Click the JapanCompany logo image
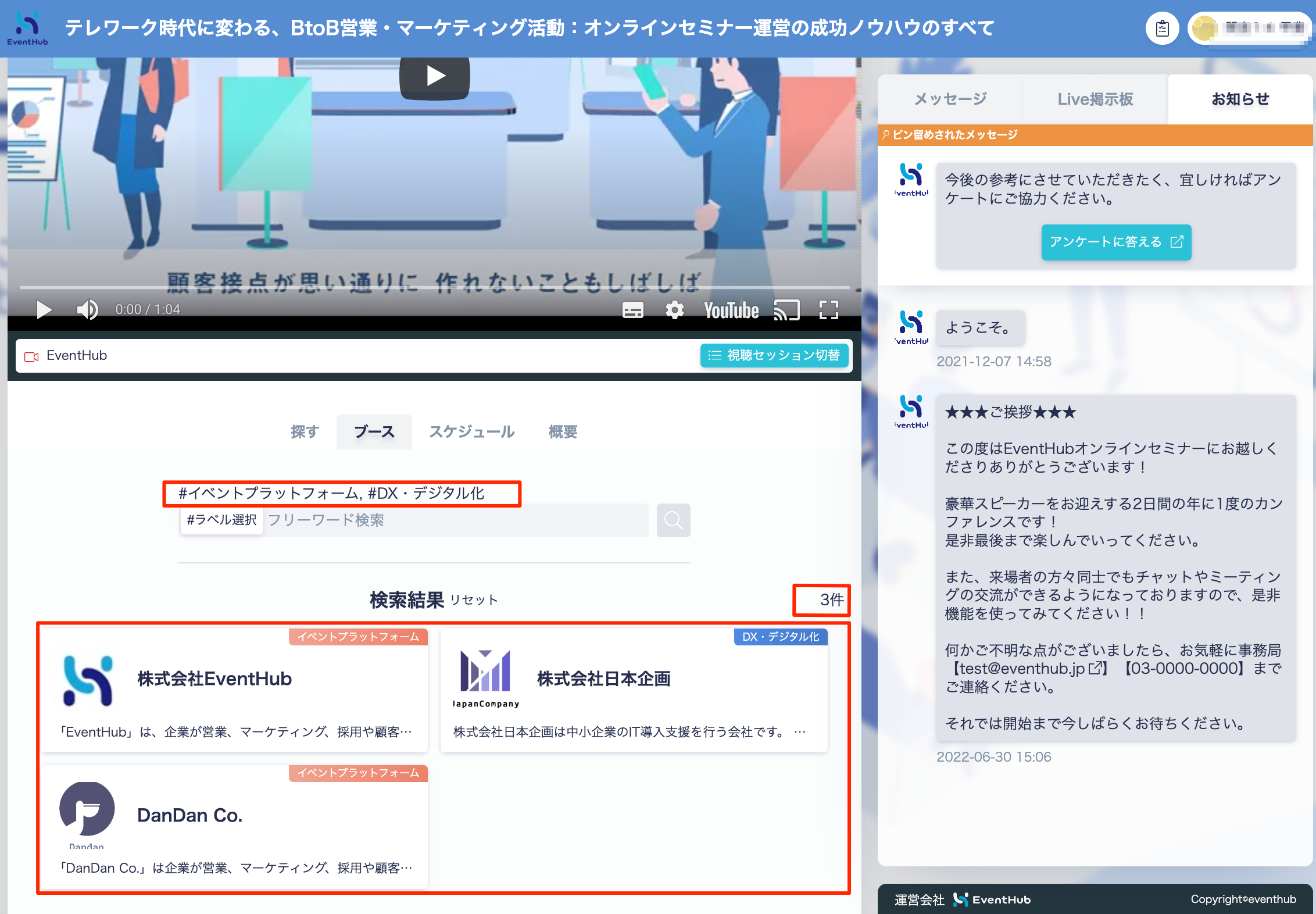1316x914 pixels. pyautogui.click(x=486, y=679)
